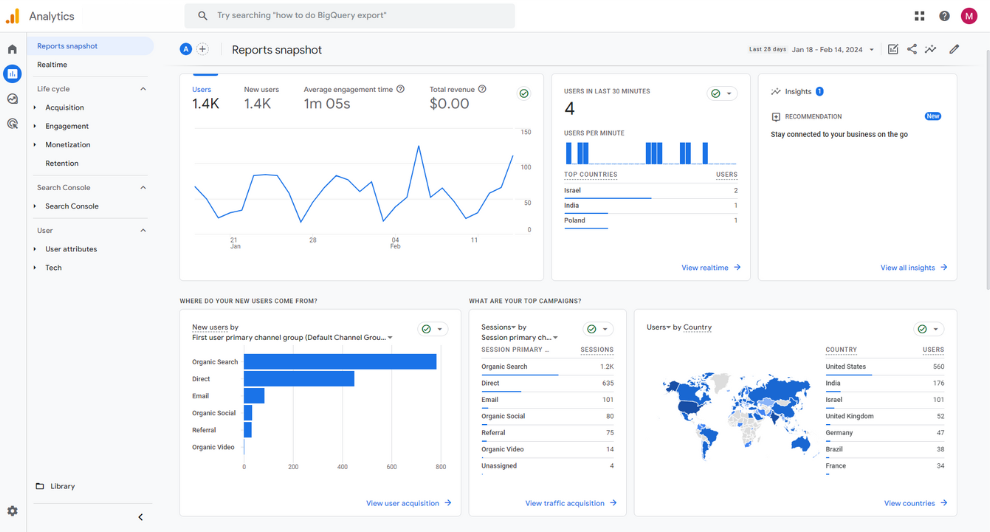Screen dimensions: 990x532
Task: Click the Stay connected recommendation text
Action: click(x=839, y=134)
